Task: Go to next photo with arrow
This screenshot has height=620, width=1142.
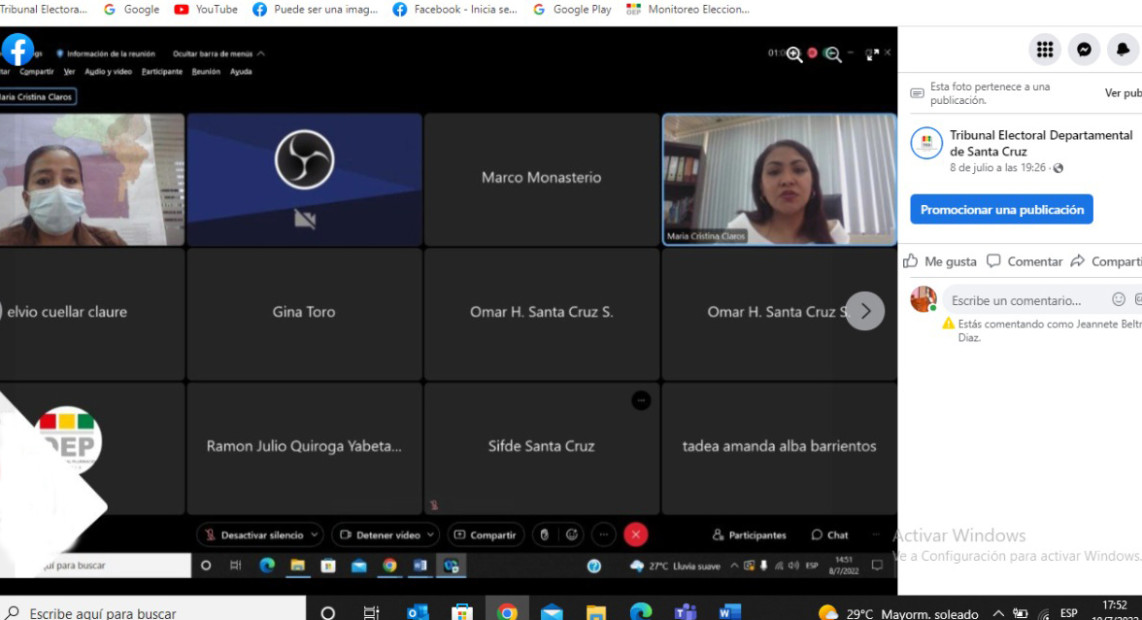Action: click(865, 311)
